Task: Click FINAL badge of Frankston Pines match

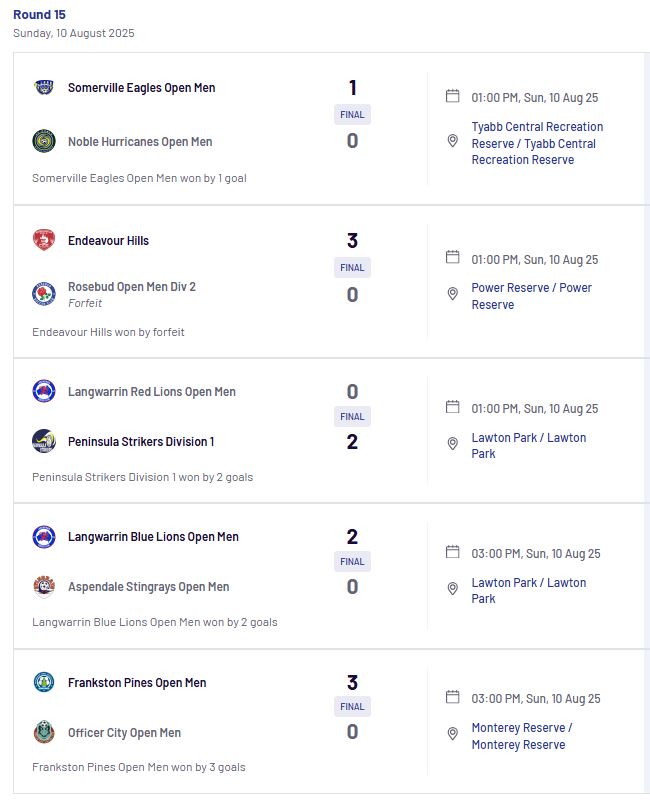Action: pos(352,706)
